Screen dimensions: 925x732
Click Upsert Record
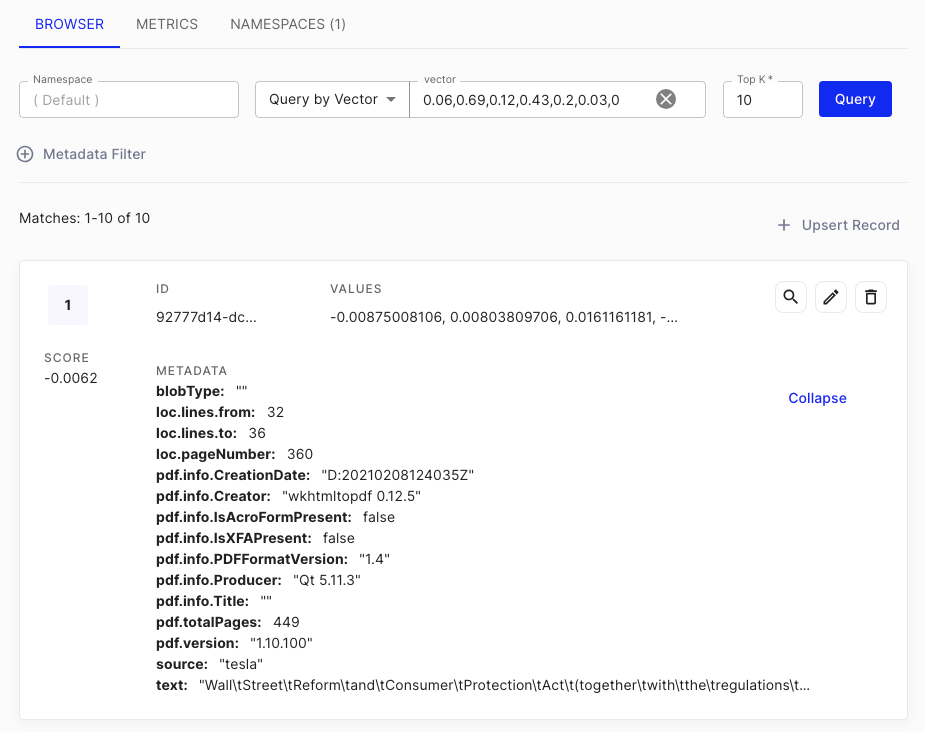click(839, 225)
